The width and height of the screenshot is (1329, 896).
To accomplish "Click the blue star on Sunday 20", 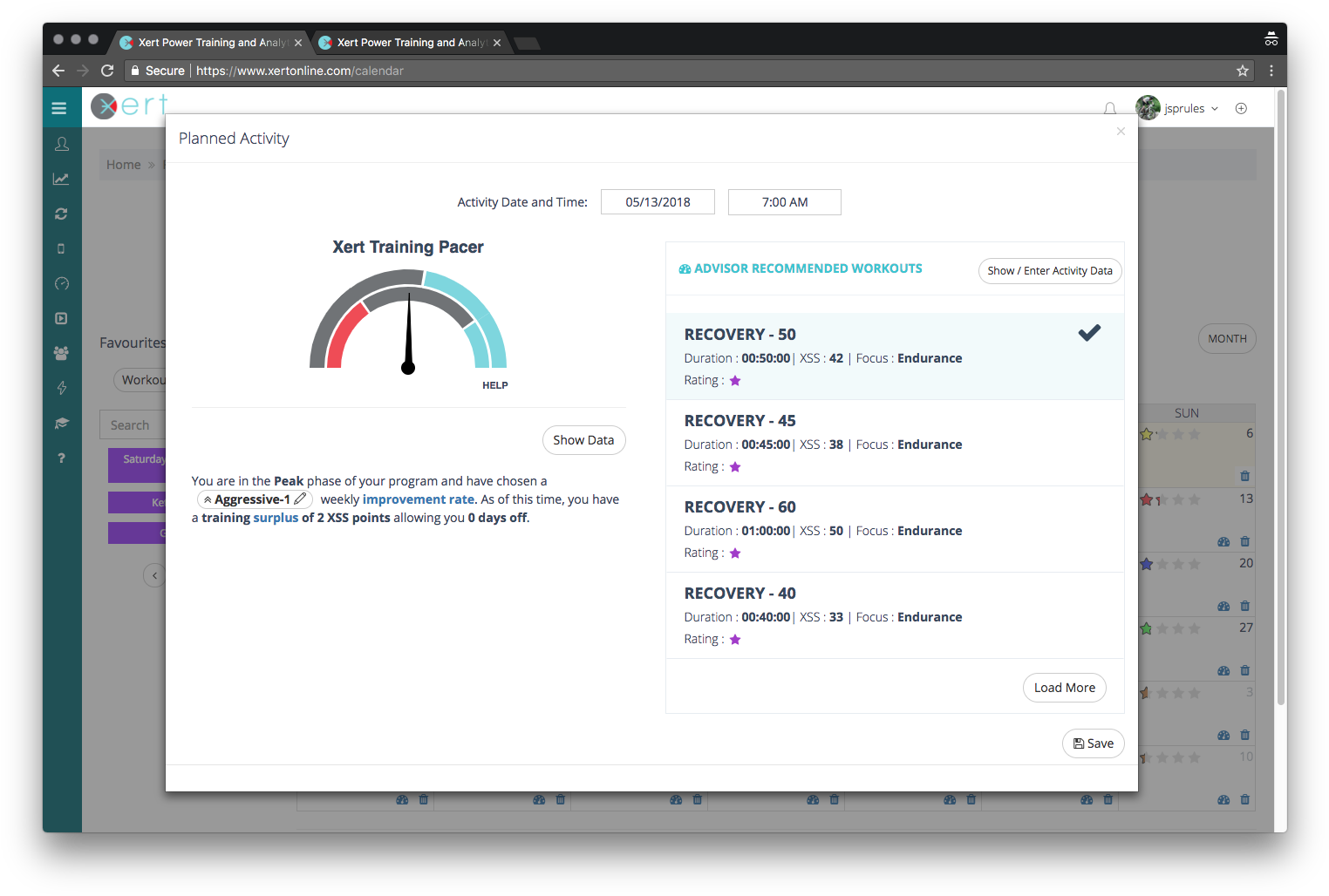I will click(1147, 564).
